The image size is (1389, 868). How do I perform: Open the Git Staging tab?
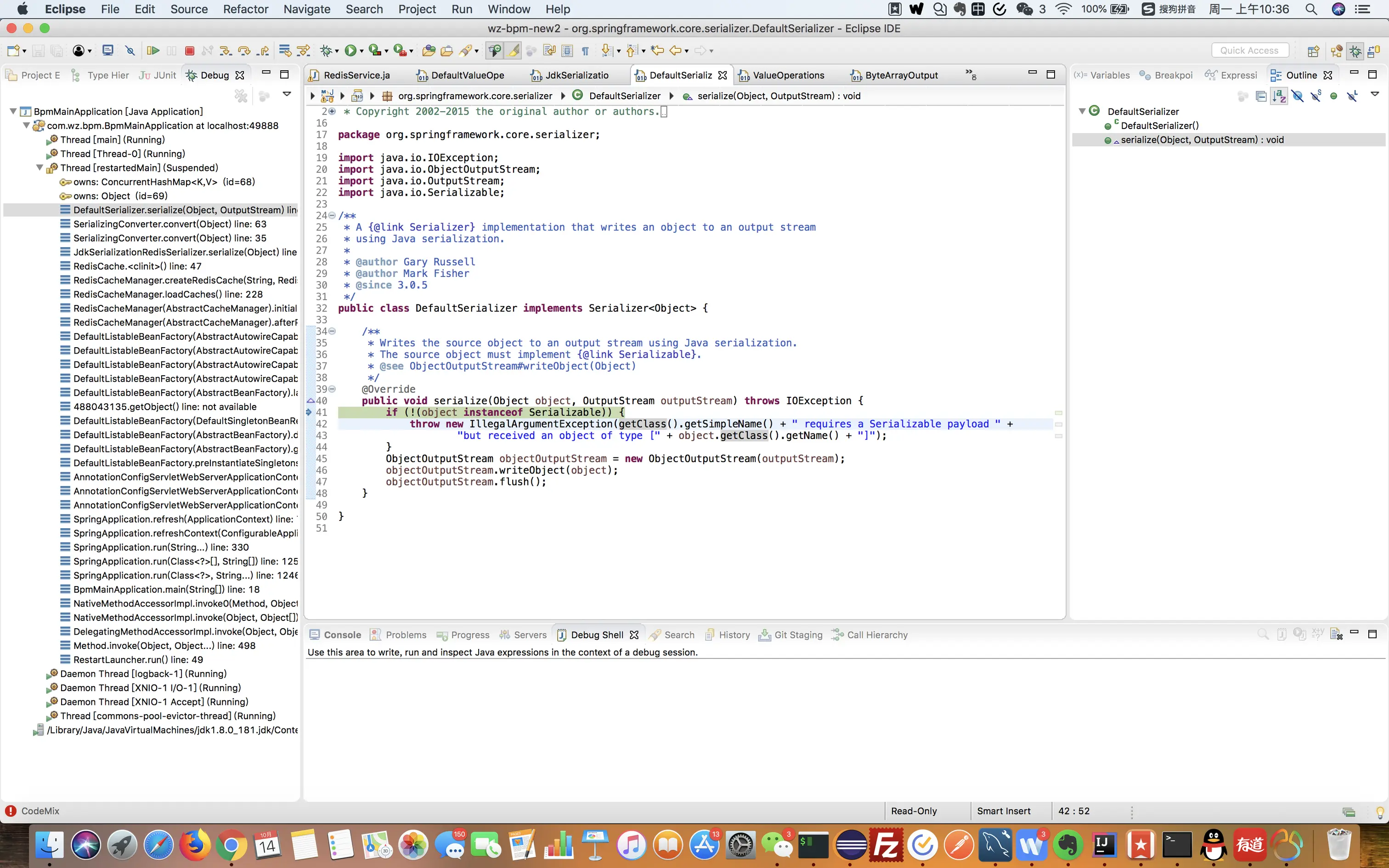coord(791,635)
